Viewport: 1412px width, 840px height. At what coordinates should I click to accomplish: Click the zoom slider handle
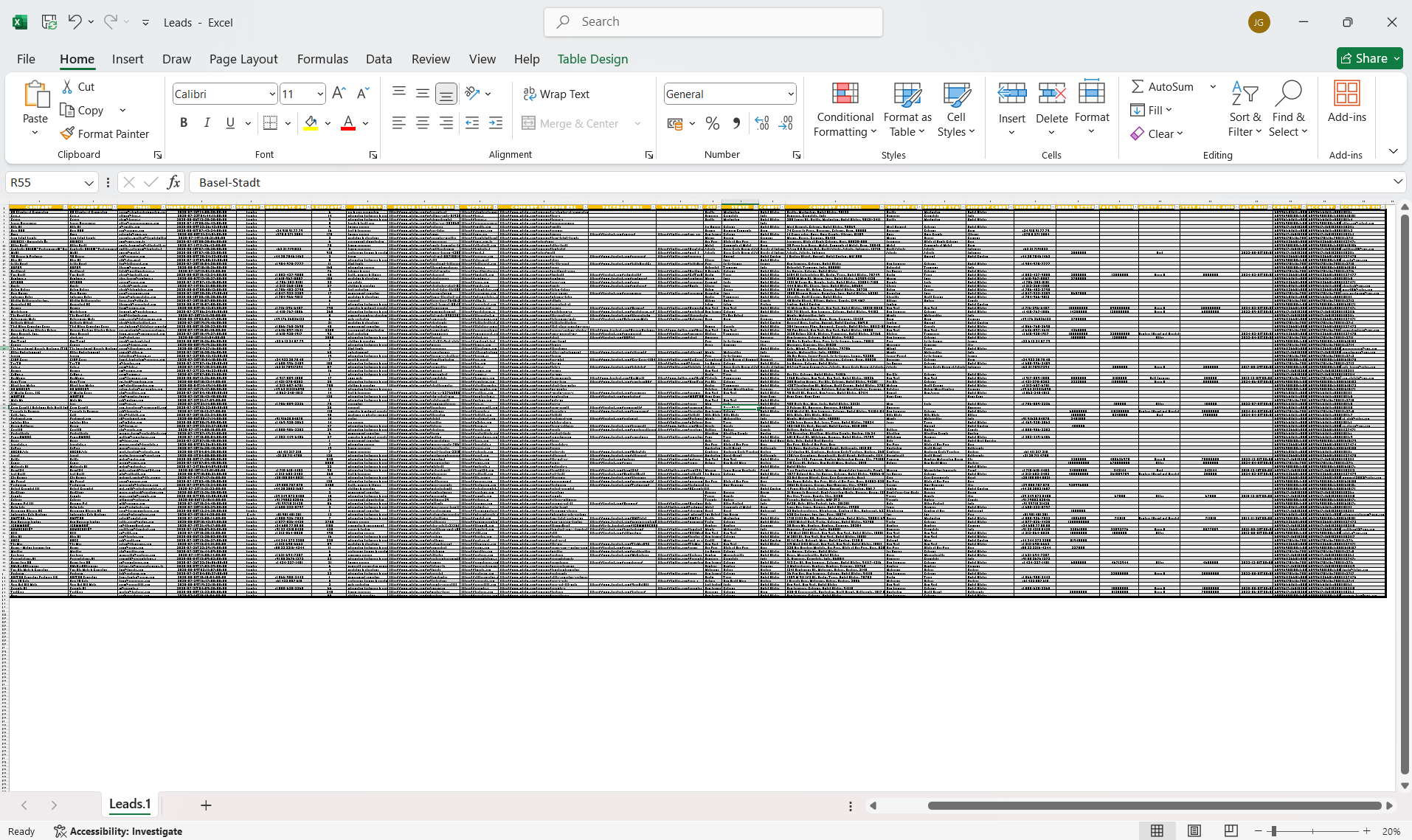pos(1273,831)
